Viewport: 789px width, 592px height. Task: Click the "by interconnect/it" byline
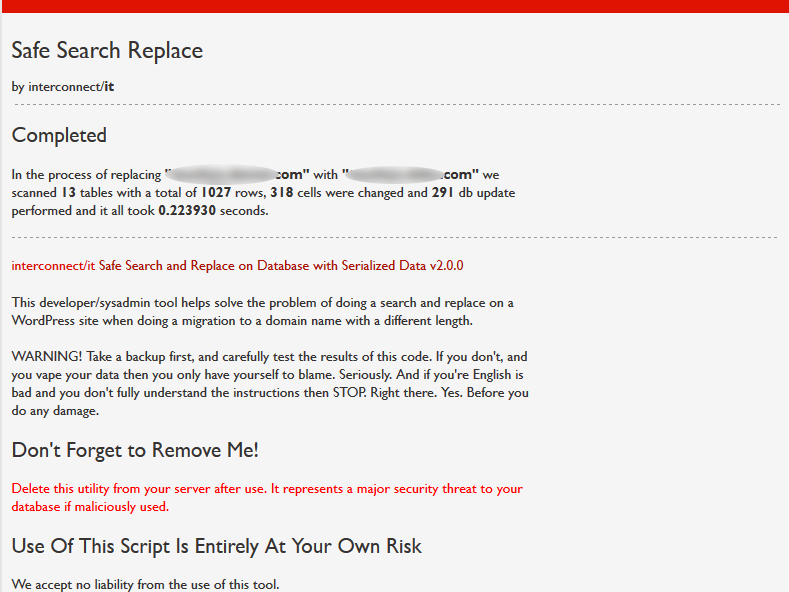tap(63, 87)
